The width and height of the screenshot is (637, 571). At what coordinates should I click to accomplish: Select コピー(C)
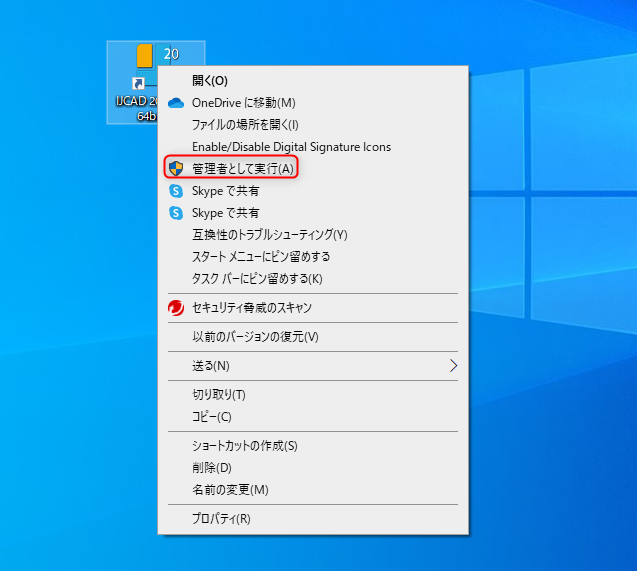point(313,417)
